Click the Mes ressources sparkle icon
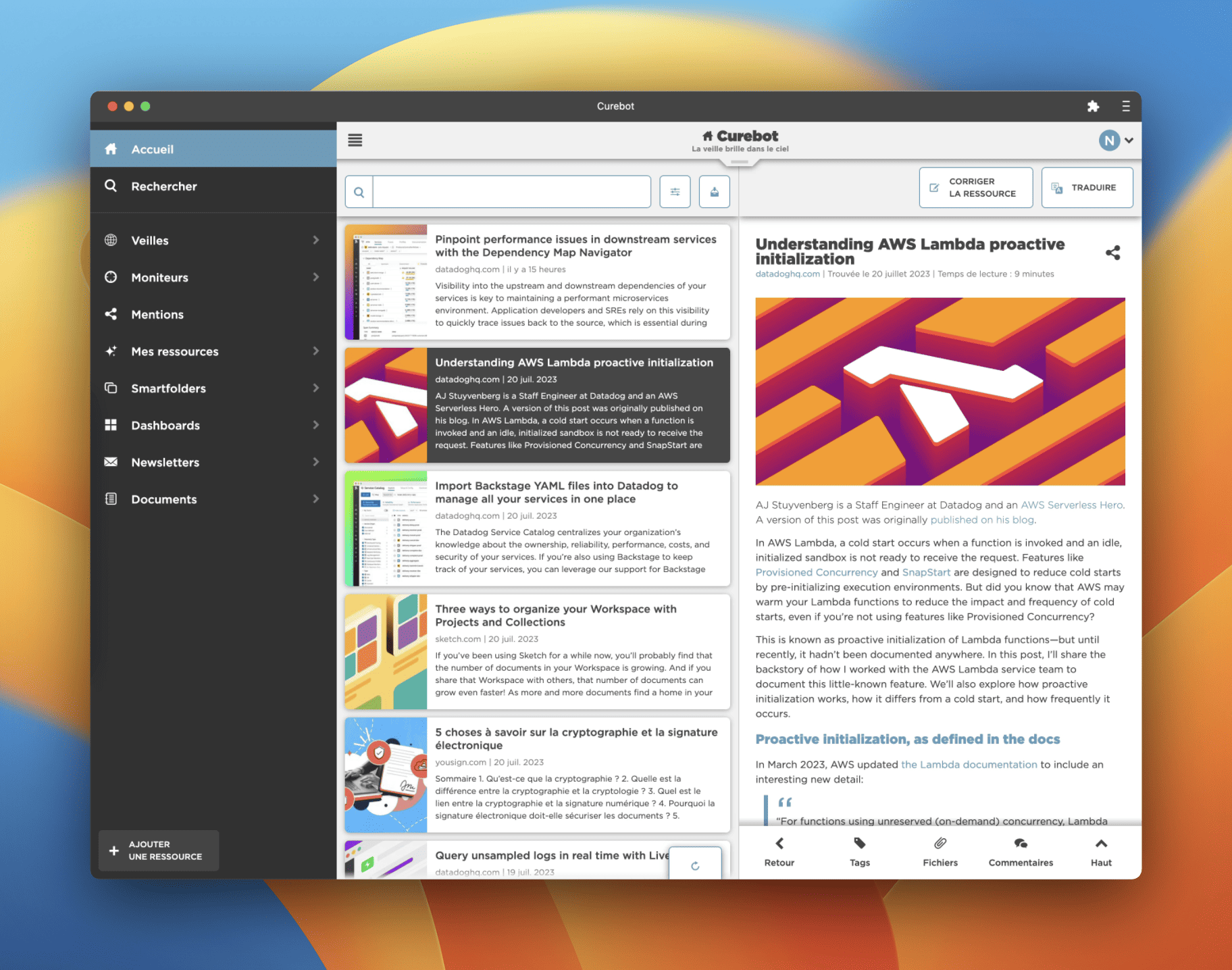The width and height of the screenshot is (1232, 970). 111,351
